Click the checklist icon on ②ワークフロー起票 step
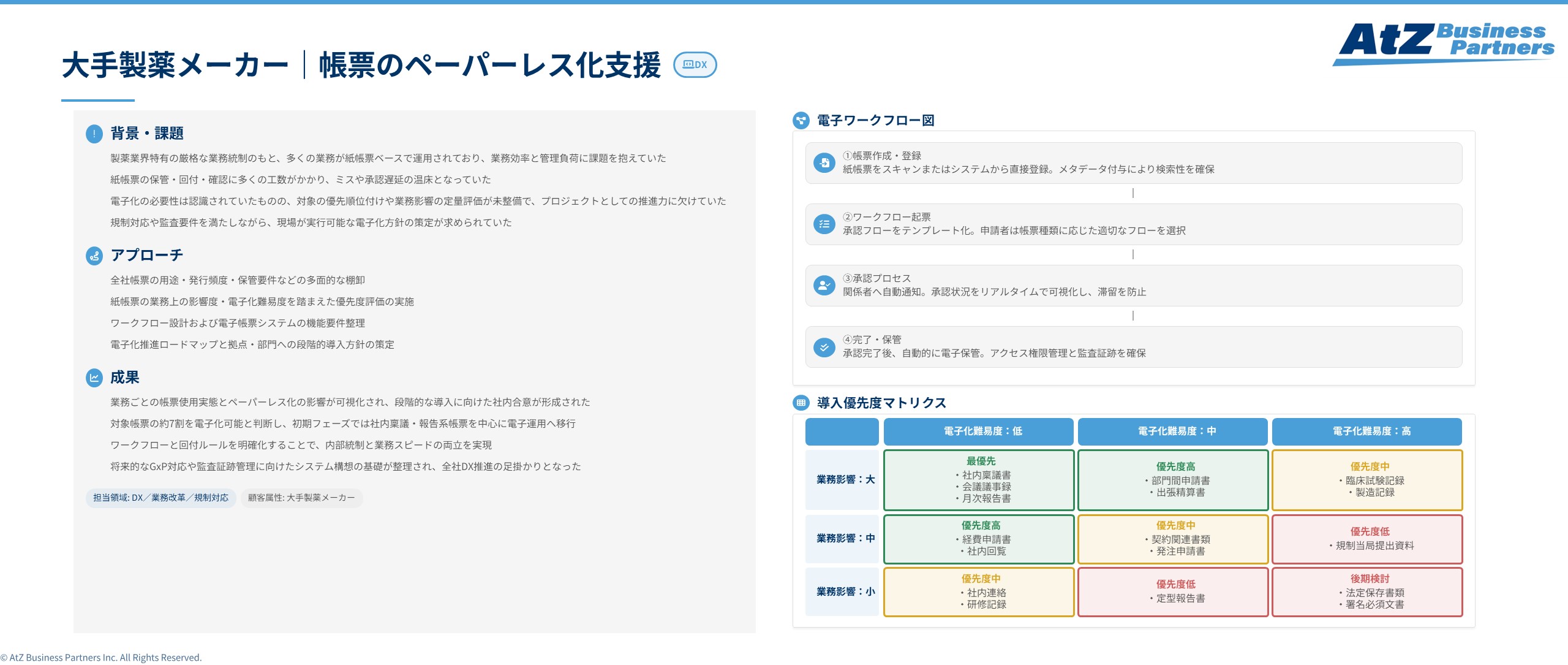Image resolution: width=1568 pixels, height=665 pixels. (824, 225)
